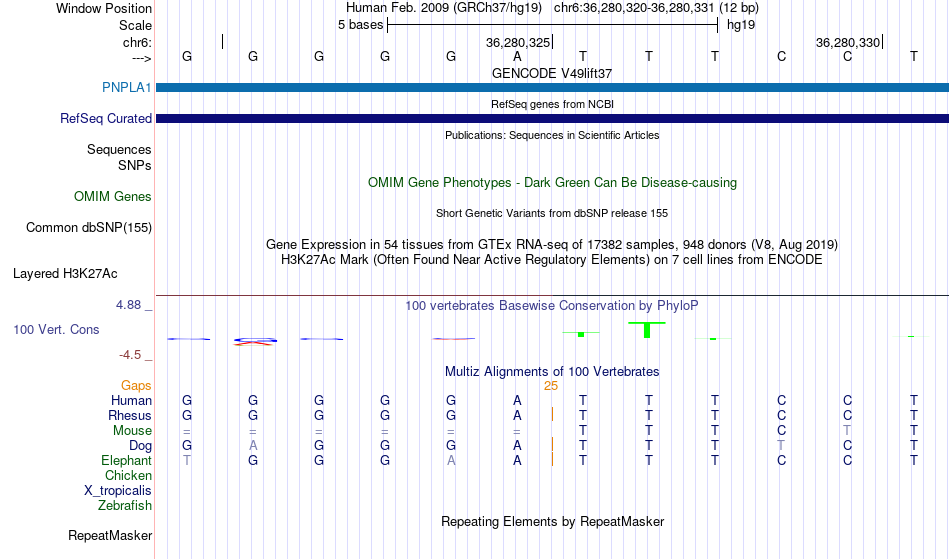
Task: Click the orange insertion bar in the Dog row
Action: (552, 445)
